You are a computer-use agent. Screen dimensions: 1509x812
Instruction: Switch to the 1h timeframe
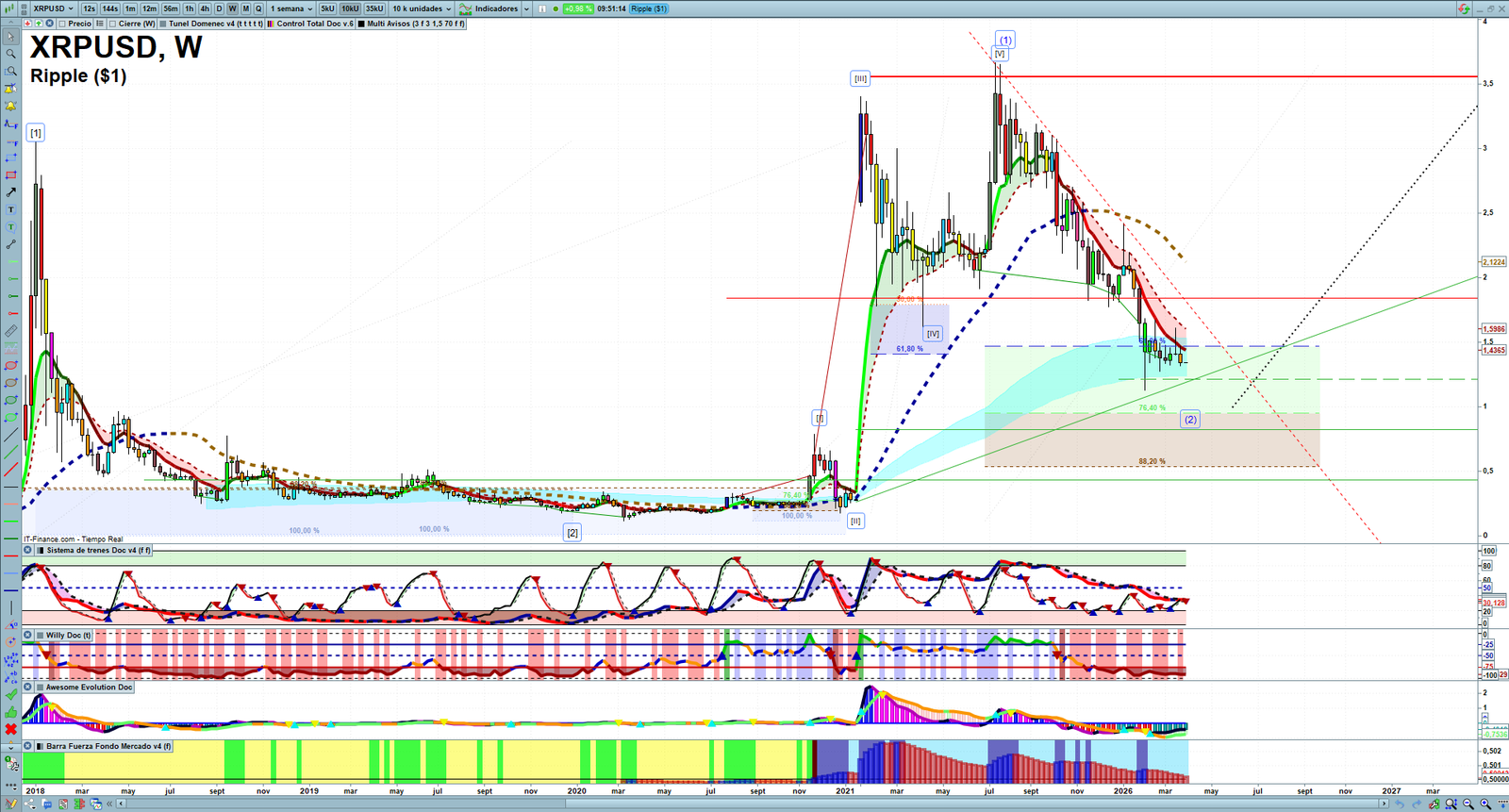pyautogui.click(x=190, y=8)
